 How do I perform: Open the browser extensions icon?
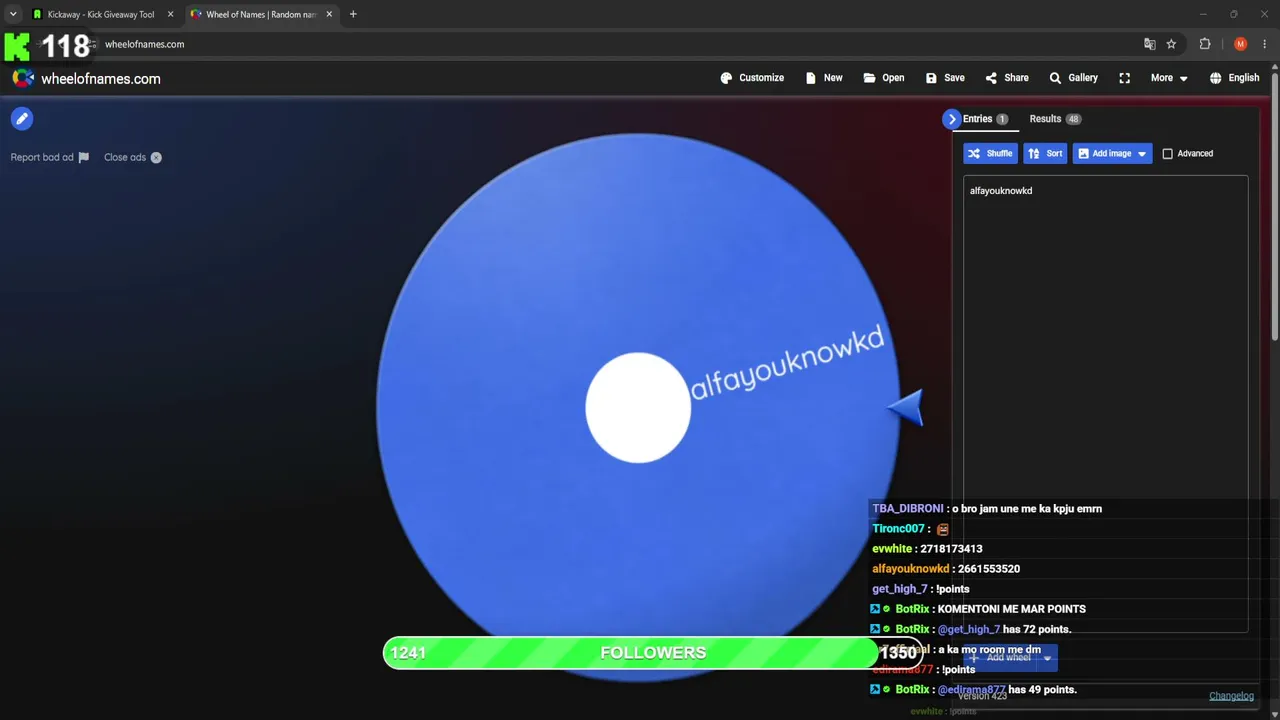pos(1205,44)
